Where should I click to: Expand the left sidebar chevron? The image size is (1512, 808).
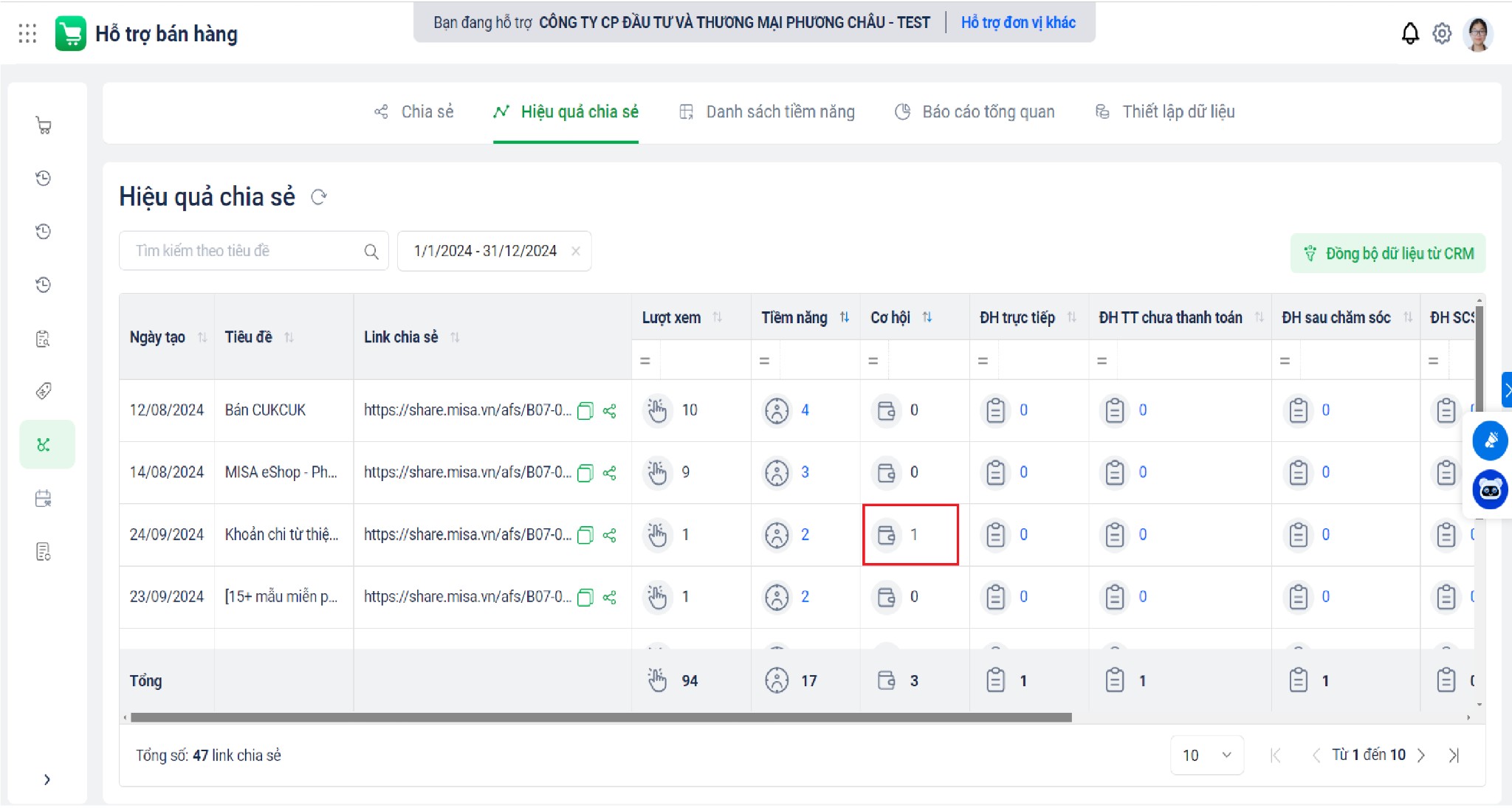tap(47, 779)
